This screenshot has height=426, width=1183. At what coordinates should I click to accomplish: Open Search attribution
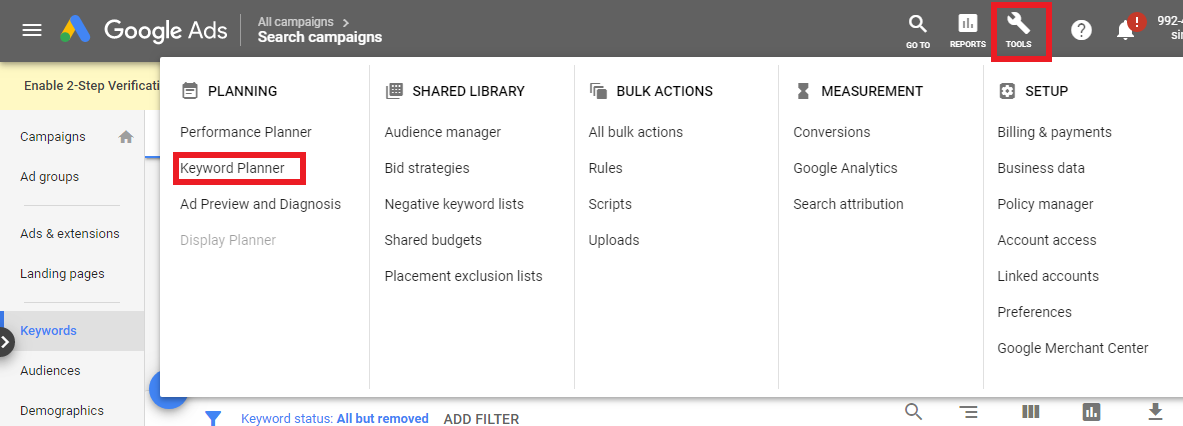pyautogui.click(x=848, y=204)
